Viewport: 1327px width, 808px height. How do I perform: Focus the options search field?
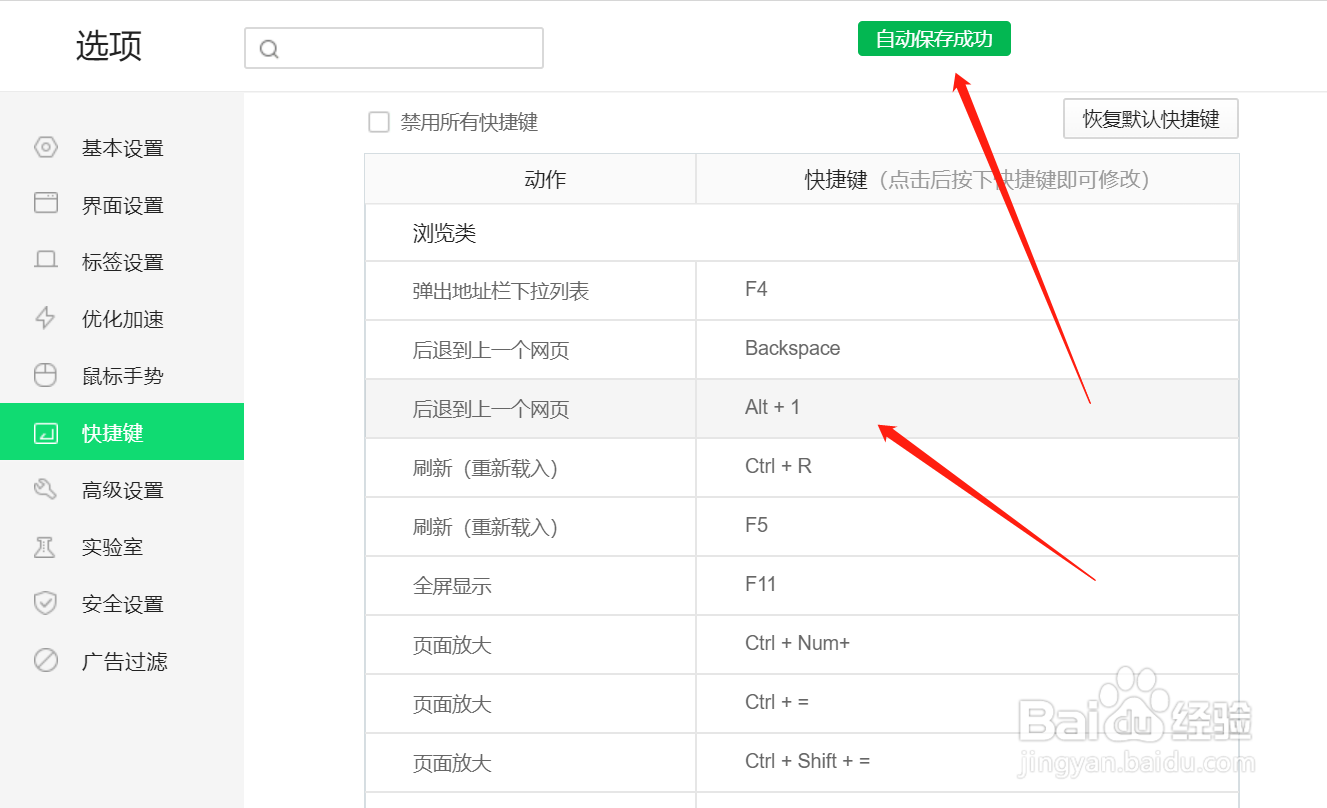[394, 48]
